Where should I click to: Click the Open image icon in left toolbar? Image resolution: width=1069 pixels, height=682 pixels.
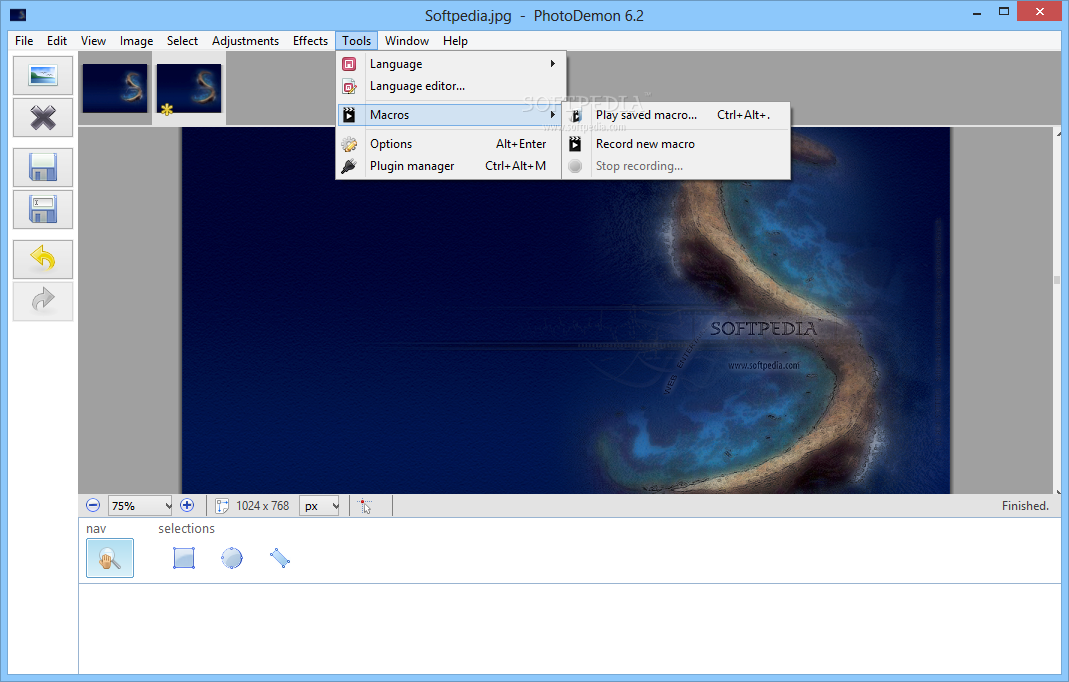pos(43,75)
